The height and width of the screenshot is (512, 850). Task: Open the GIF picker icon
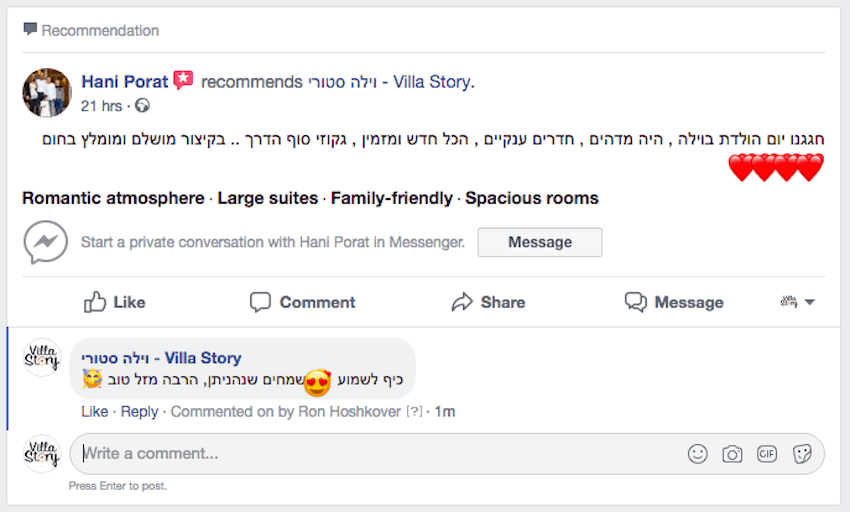pos(767,454)
